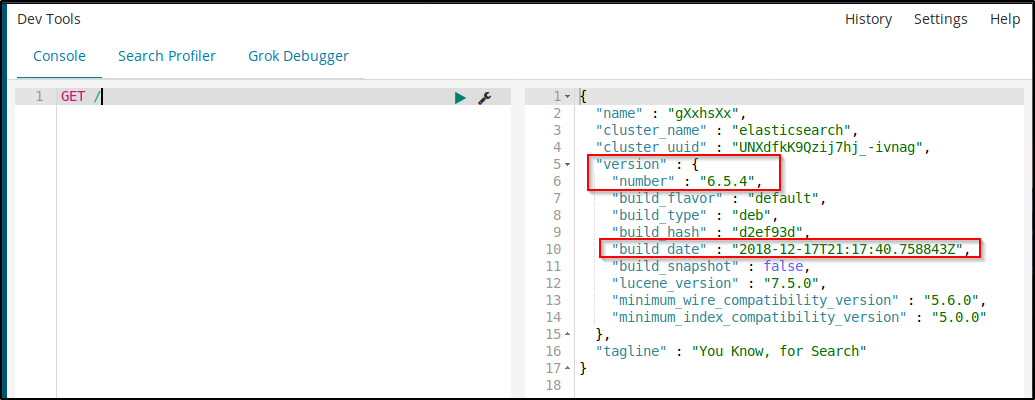Click the build_snapshot value false
This screenshot has height=400, width=1035.
[784, 266]
